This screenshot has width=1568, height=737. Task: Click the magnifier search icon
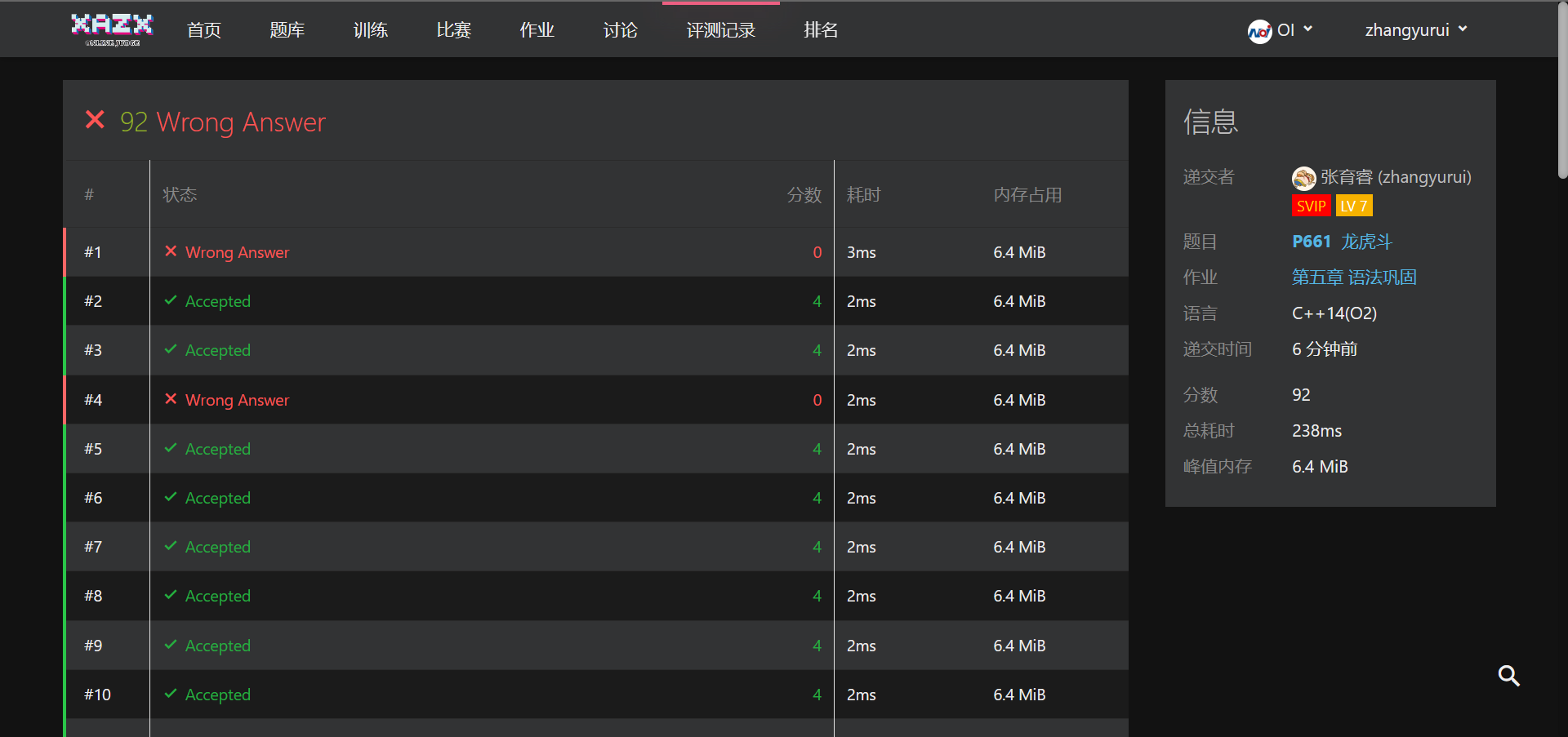click(x=1508, y=676)
